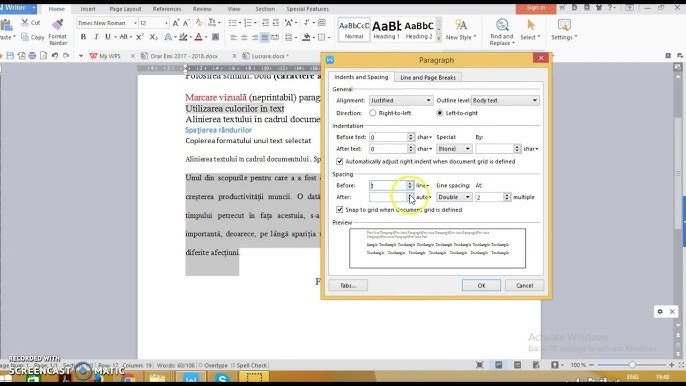Screen dimensions: 686x386
Task: Click the red font color swatch icon
Action: pyautogui.click(x=198, y=37)
